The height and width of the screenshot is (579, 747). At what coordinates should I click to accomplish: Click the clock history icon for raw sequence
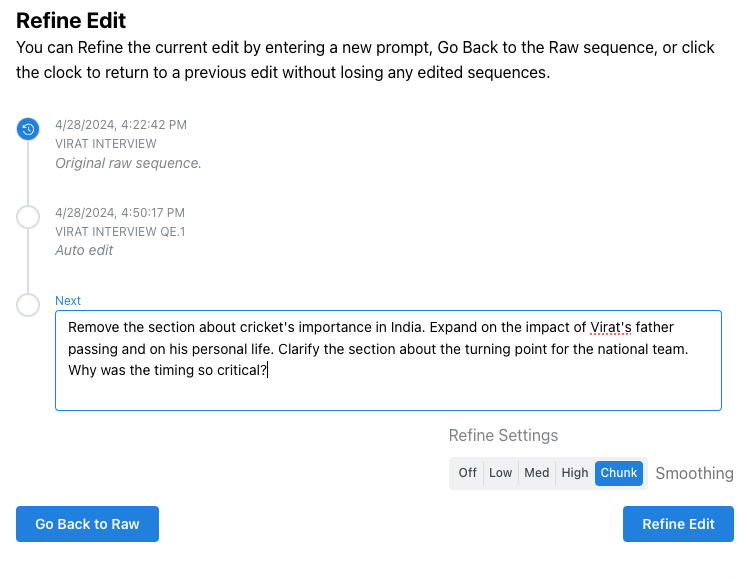[x=28, y=129]
